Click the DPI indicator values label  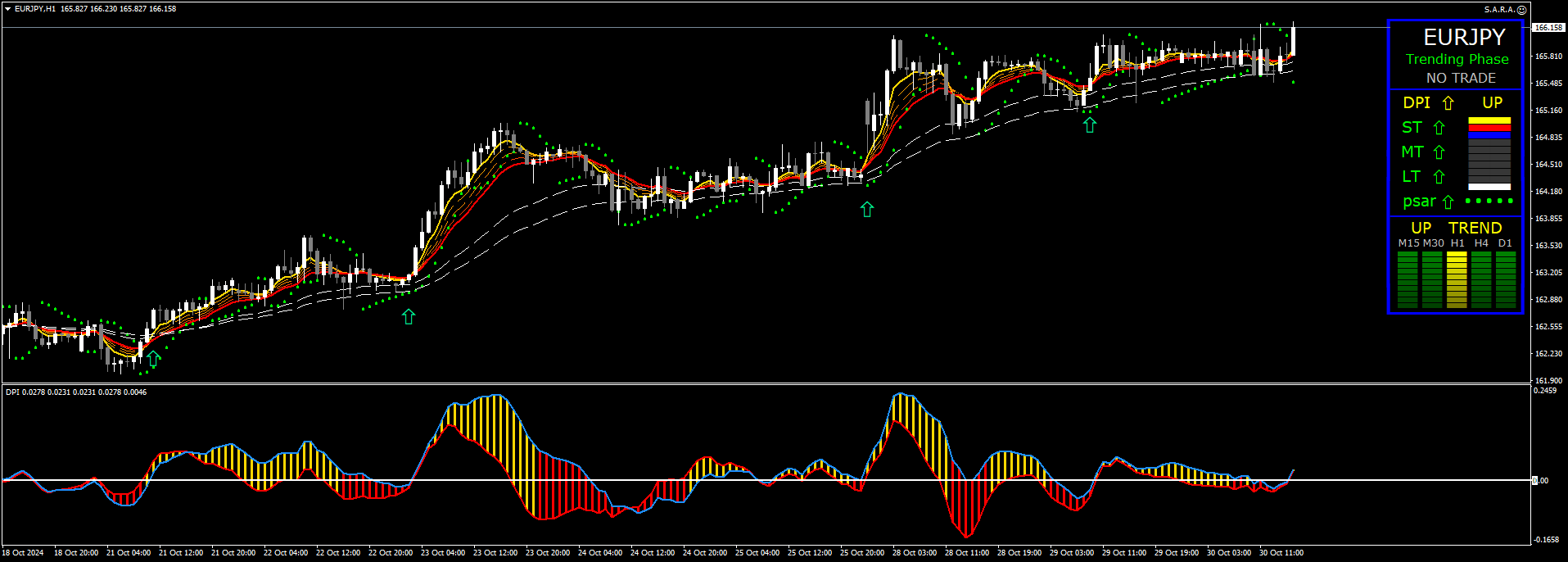[76, 392]
